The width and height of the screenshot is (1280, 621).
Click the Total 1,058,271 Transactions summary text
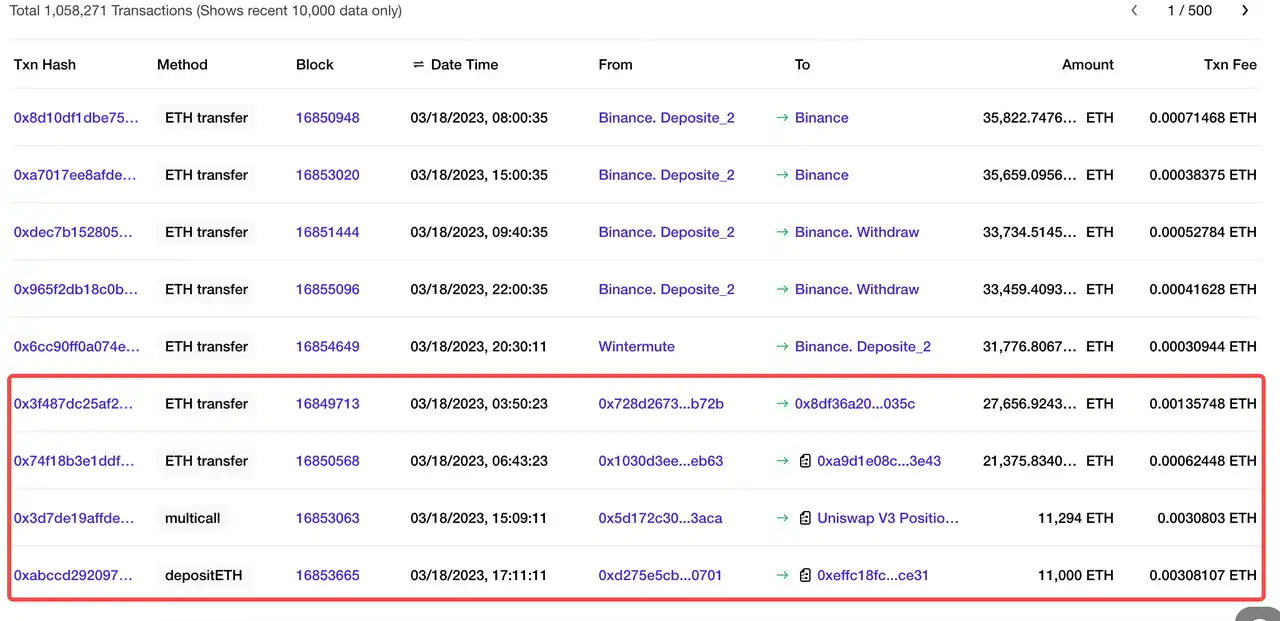[206, 11]
